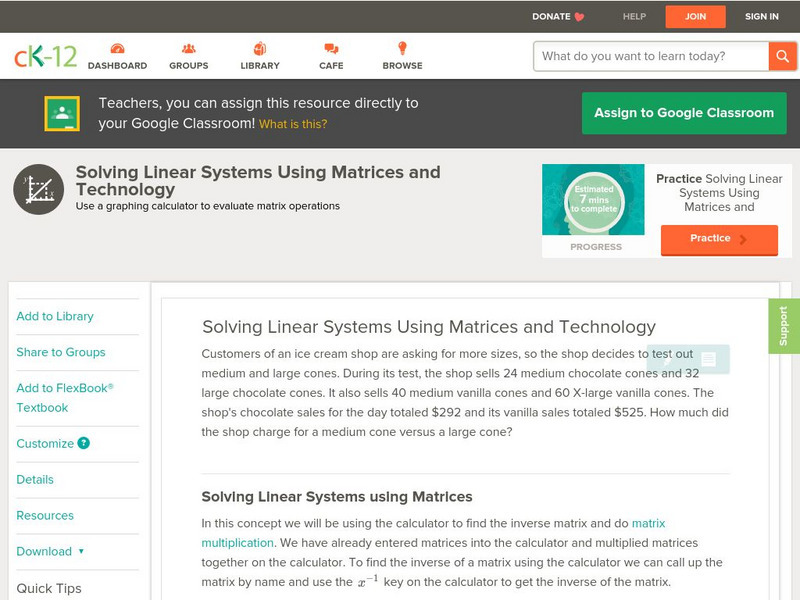
Task: Select Add to Library in sidebar
Action: 55,316
